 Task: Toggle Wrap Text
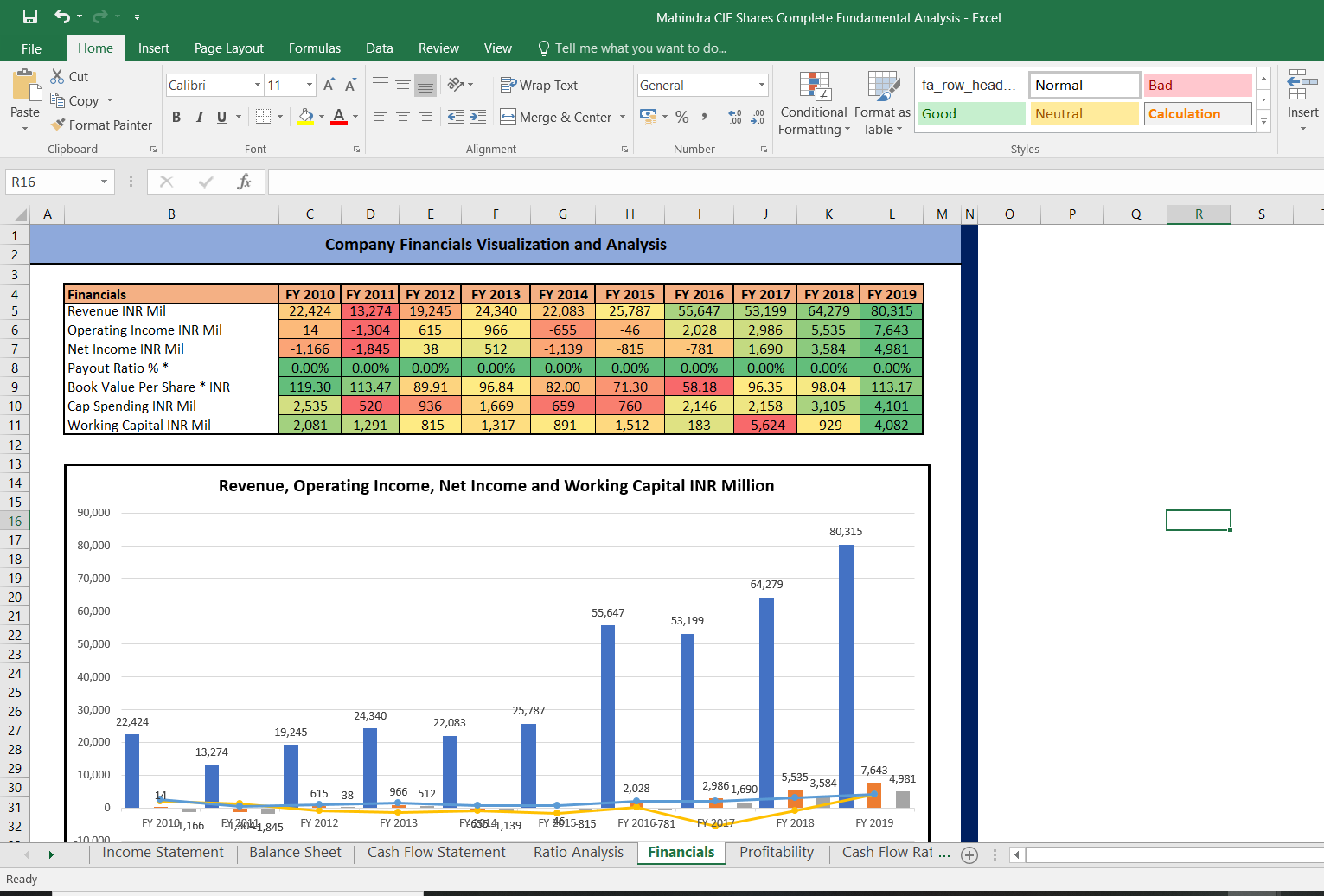tap(539, 85)
